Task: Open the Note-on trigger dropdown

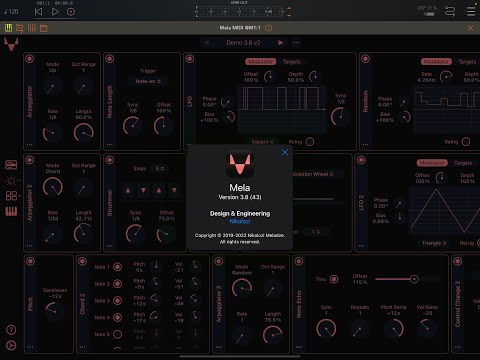Action: click(148, 81)
